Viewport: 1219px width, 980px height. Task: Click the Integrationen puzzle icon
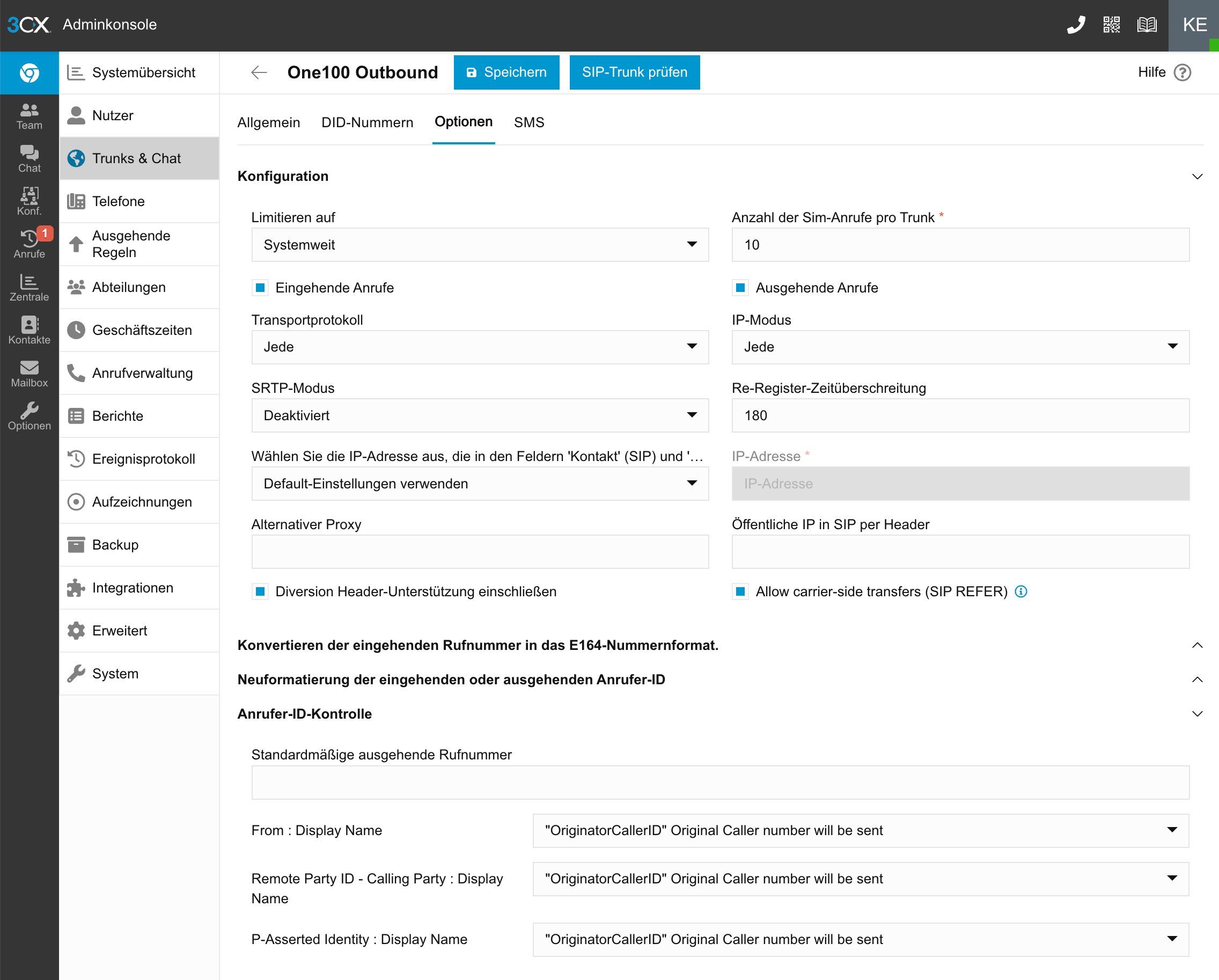76,588
